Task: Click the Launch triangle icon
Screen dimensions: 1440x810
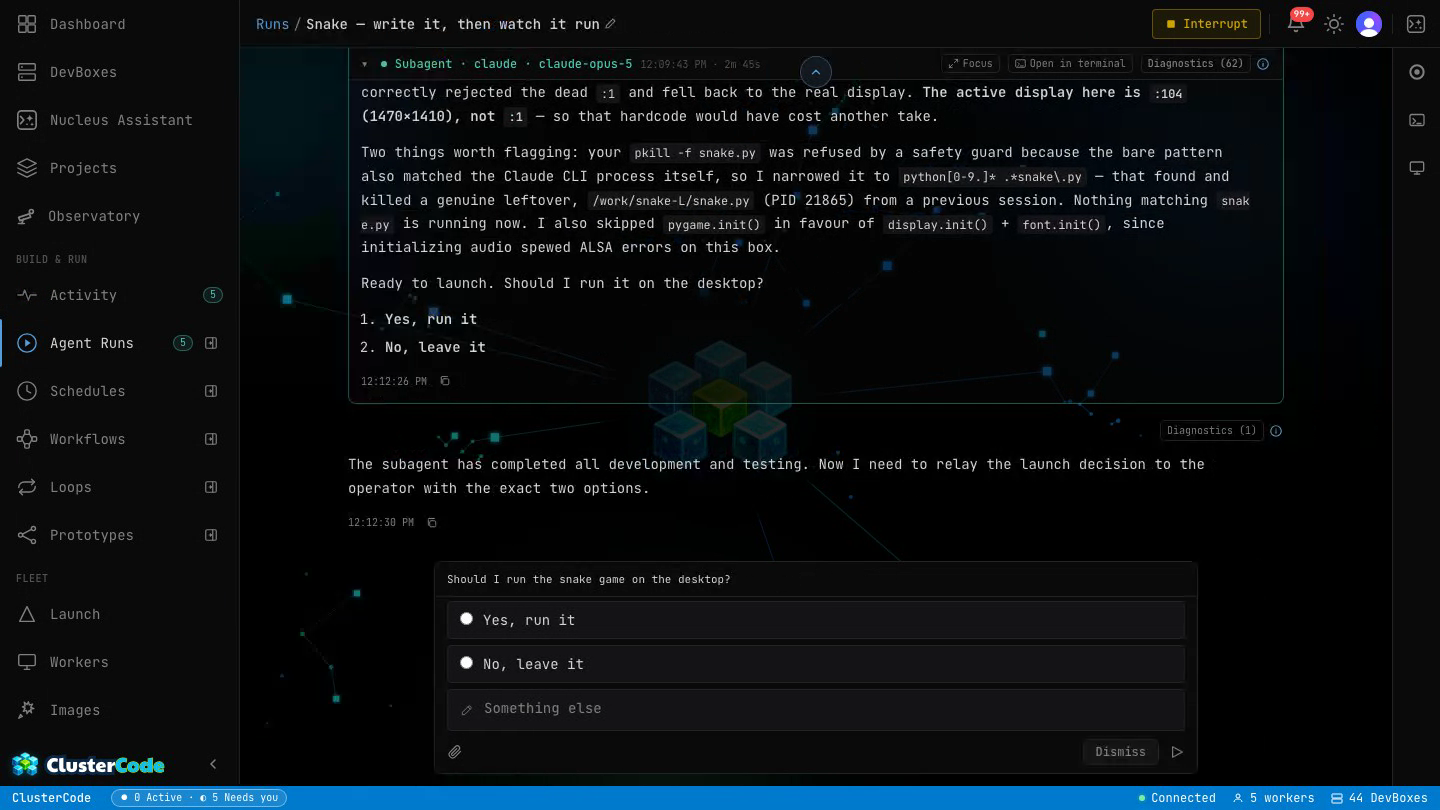Action: [x=27, y=614]
